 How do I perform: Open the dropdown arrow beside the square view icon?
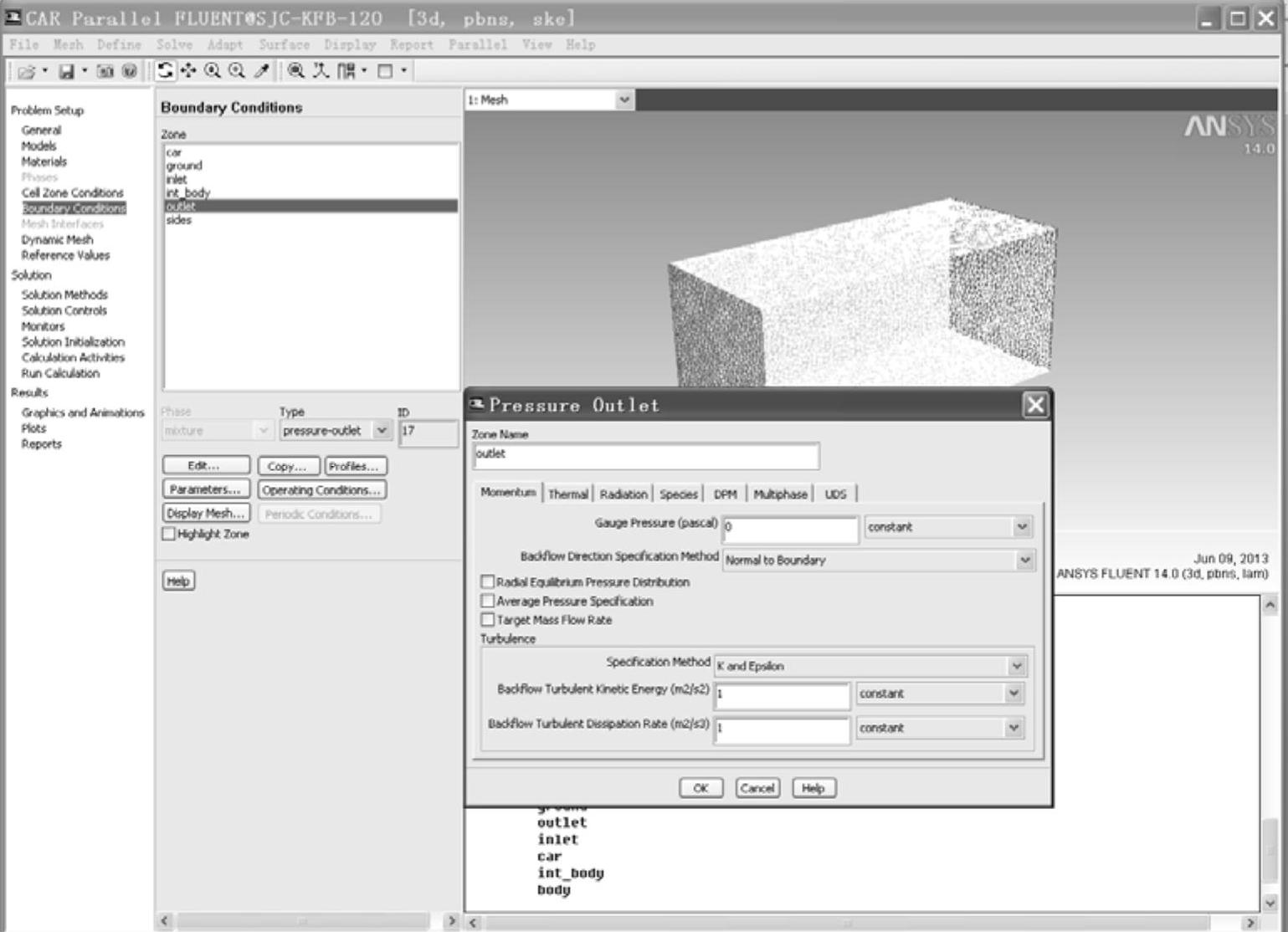[404, 71]
